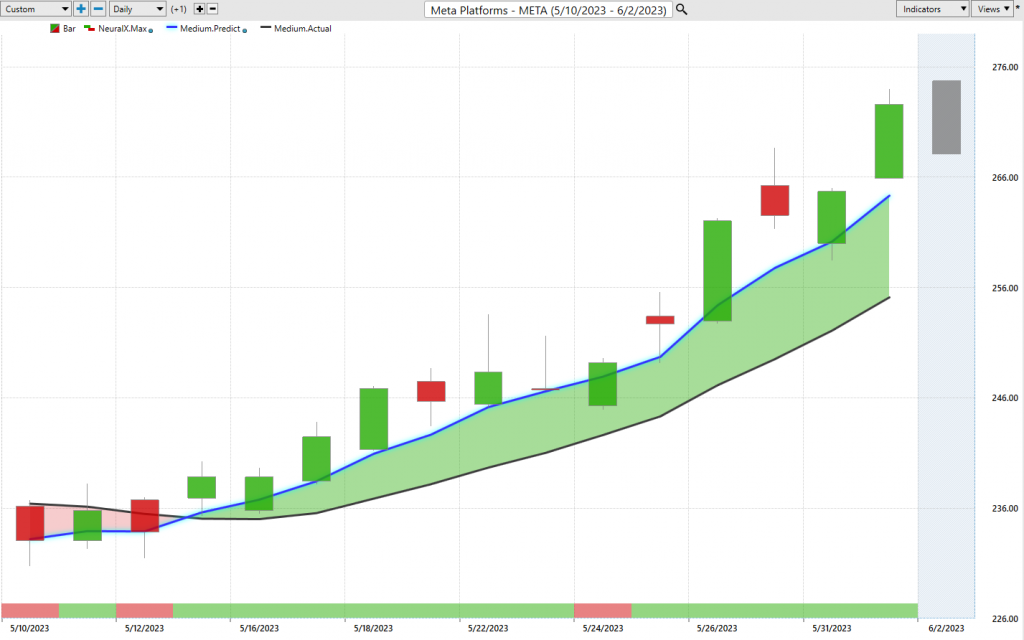Click the 276.00 price axis label
1024x640 pixels.
tap(1005, 67)
